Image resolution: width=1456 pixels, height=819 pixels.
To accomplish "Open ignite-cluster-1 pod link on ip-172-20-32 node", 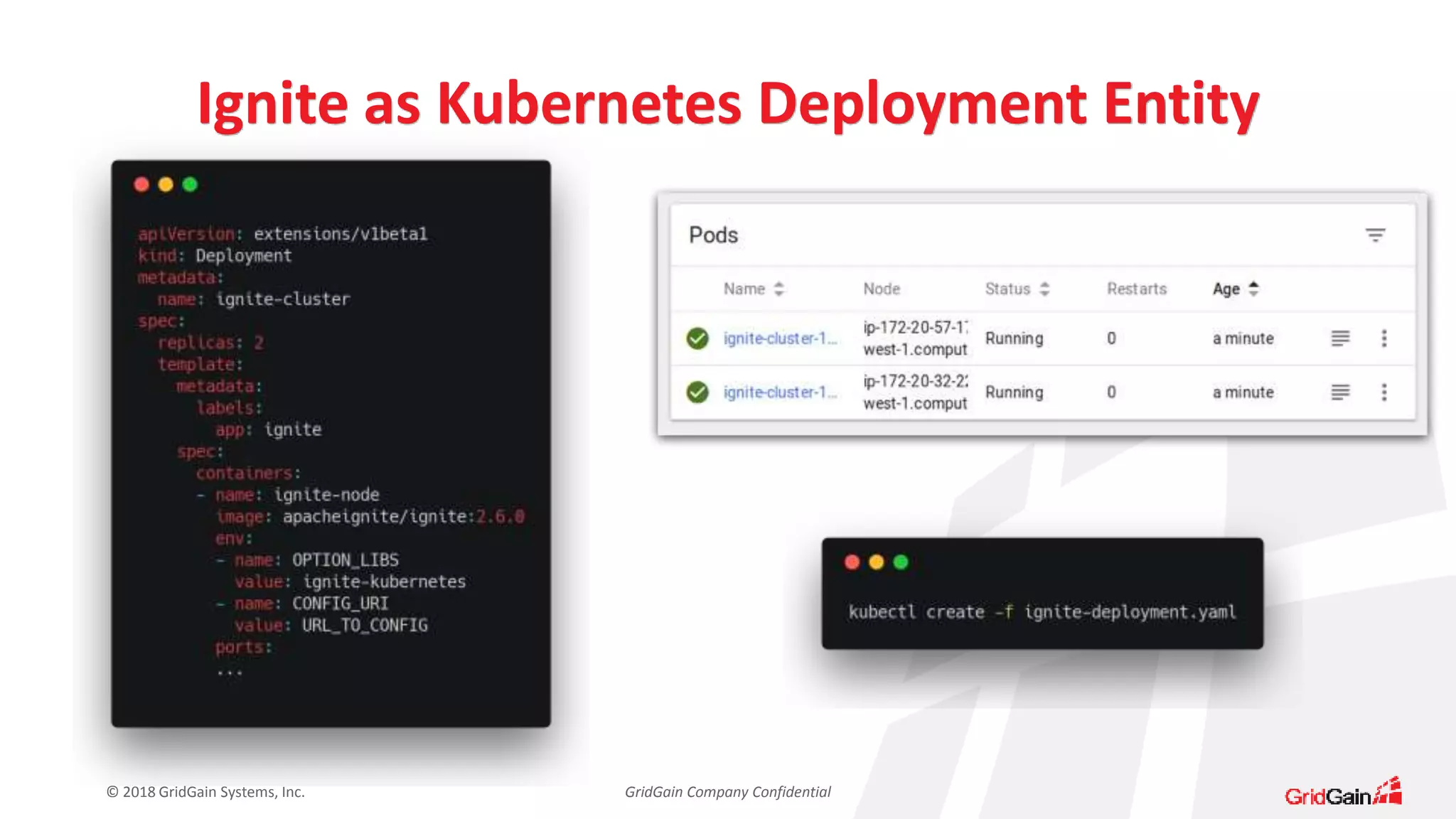I will tap(780, 392).
